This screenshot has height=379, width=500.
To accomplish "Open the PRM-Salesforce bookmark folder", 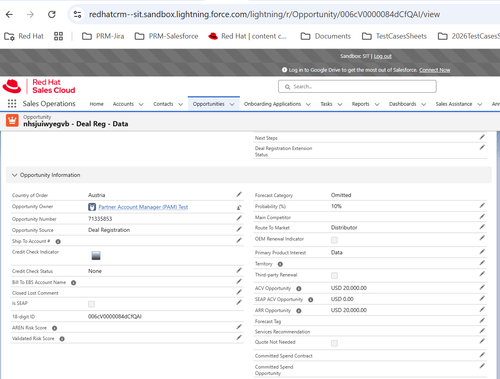I will (166, 36).
